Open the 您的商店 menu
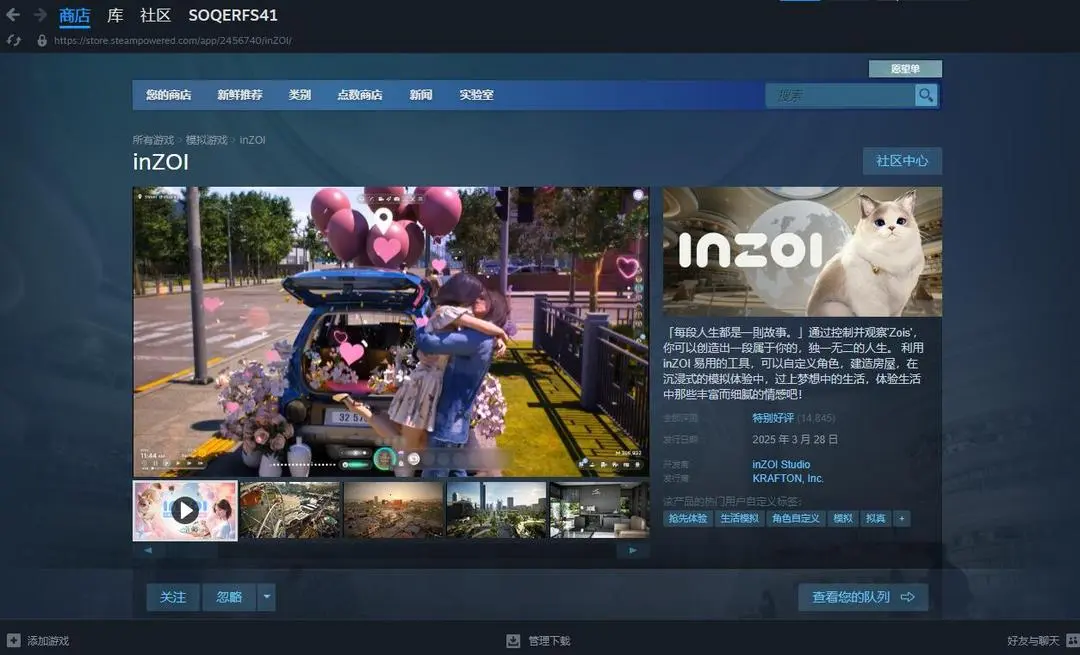This screenshot has height=655, width=1080. (x=169, y=95)
